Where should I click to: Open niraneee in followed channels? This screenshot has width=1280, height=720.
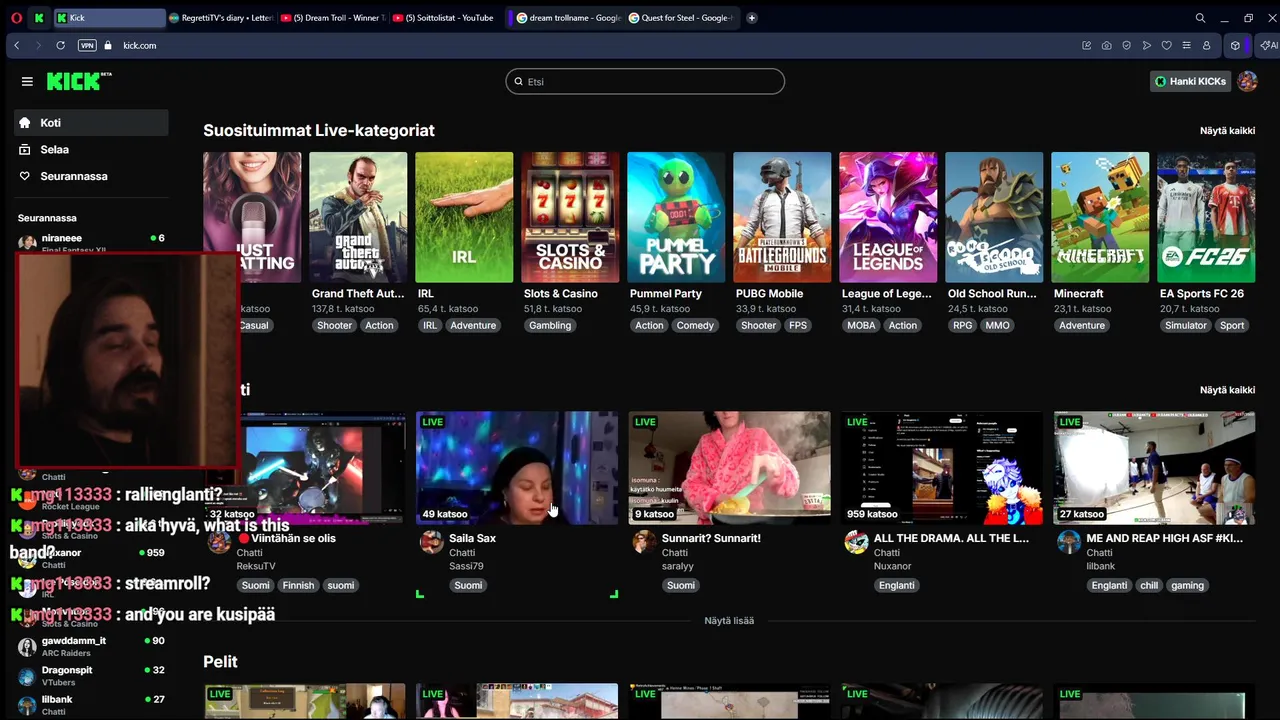coord(91,243)
